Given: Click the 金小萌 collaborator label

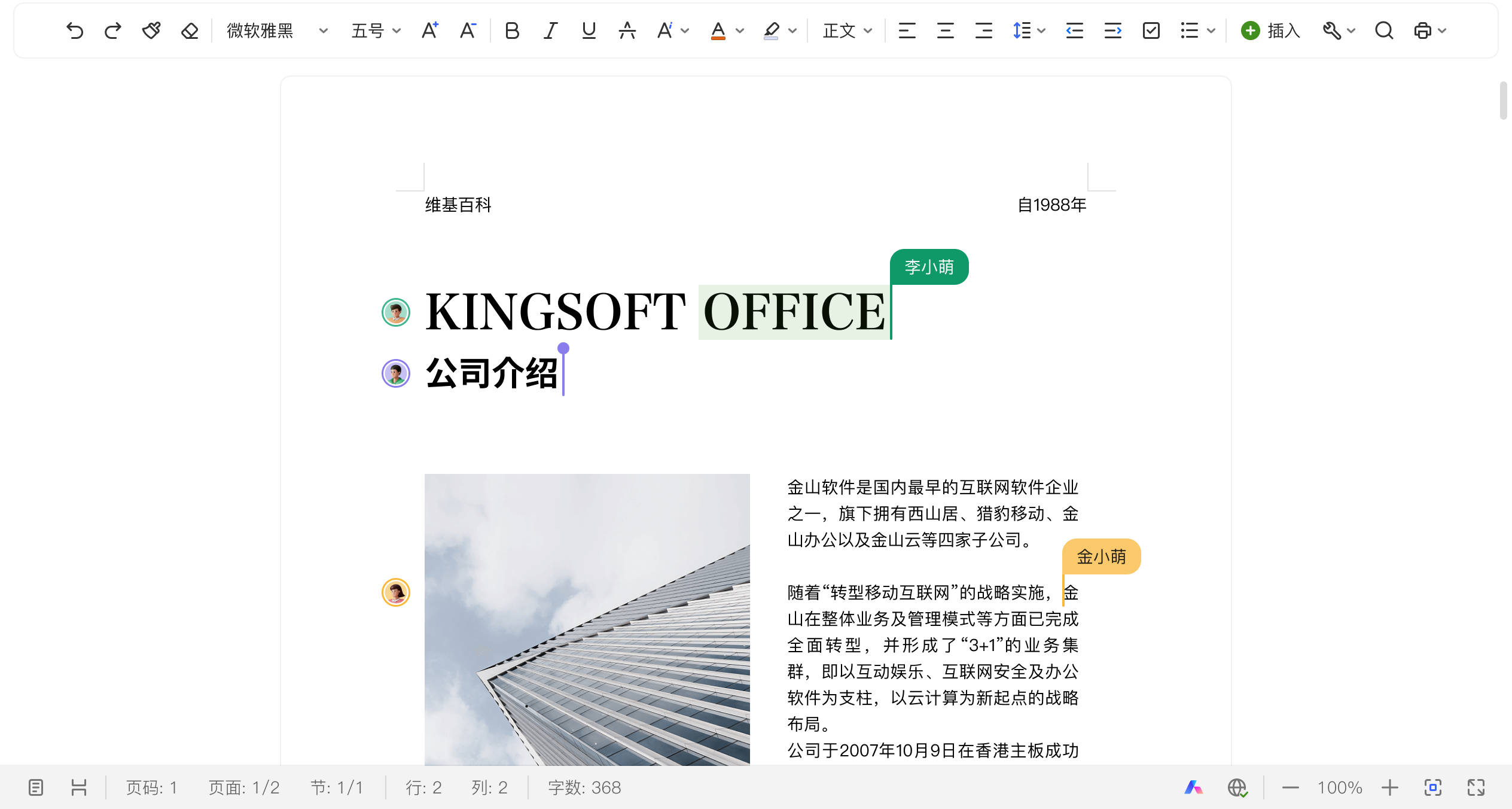Looking at the screenshot, I should [x=1102, y=556].
